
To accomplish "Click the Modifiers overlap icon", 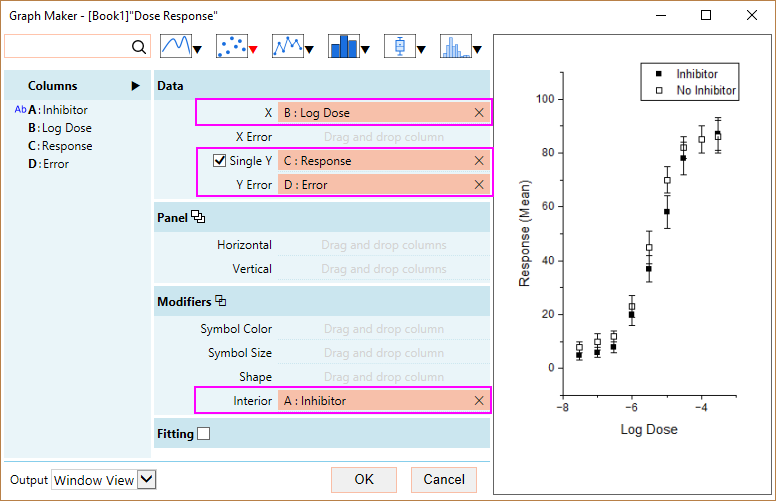I will tap(221, 301).
